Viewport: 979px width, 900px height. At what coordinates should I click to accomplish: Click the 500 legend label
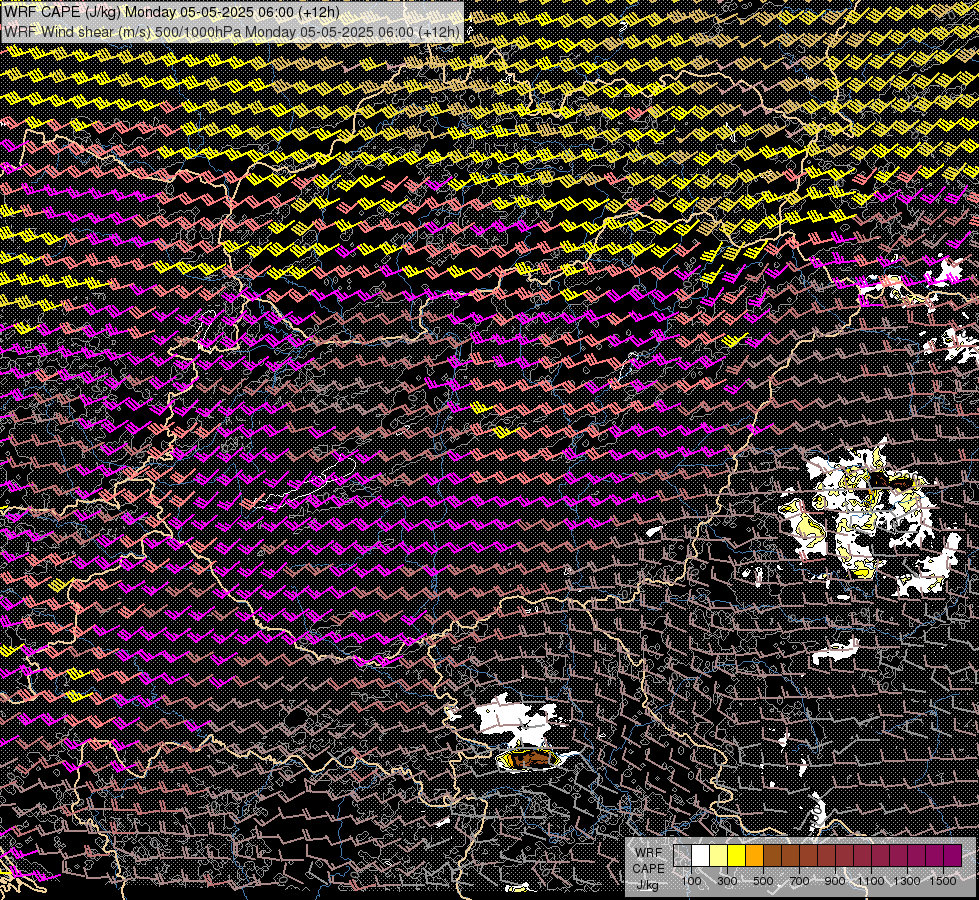763,881
